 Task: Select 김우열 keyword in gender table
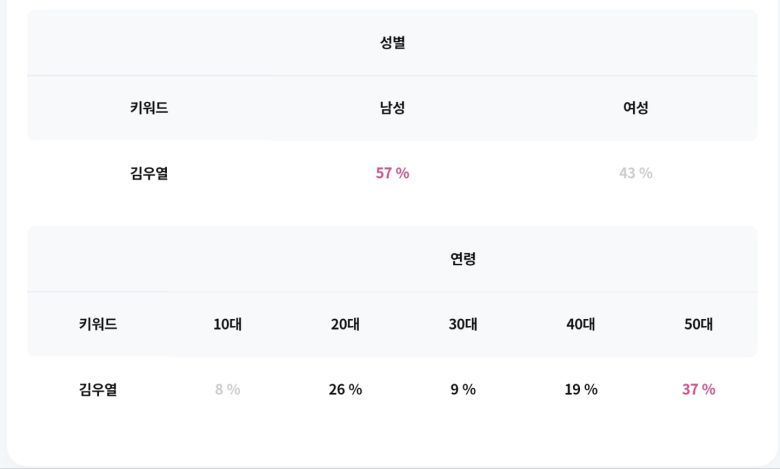click(149, 173)
